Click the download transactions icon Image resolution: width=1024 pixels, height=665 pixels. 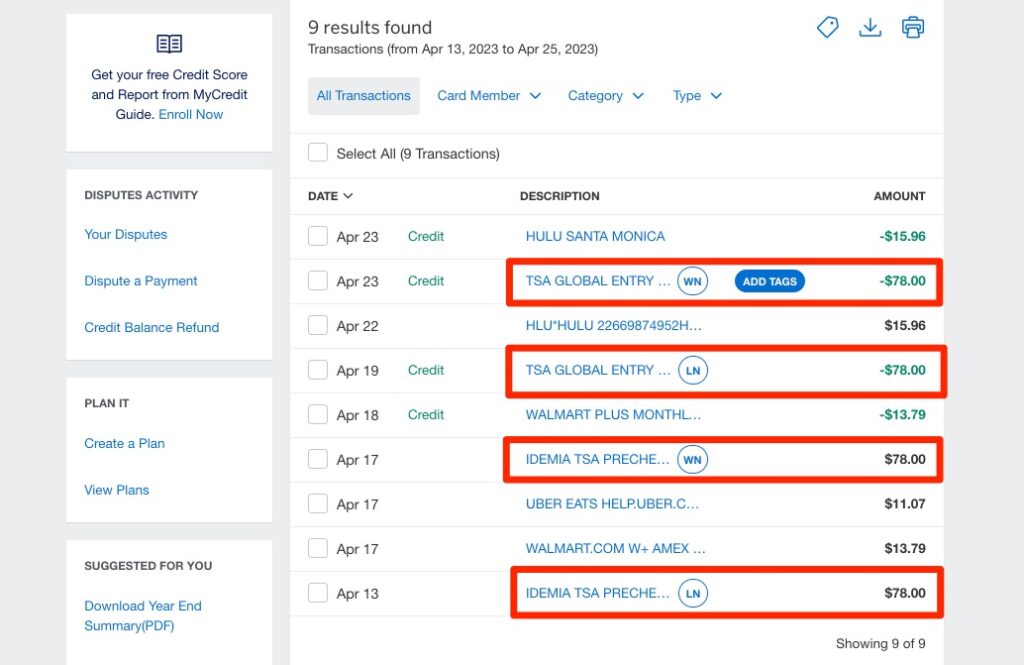pos(870,28)
